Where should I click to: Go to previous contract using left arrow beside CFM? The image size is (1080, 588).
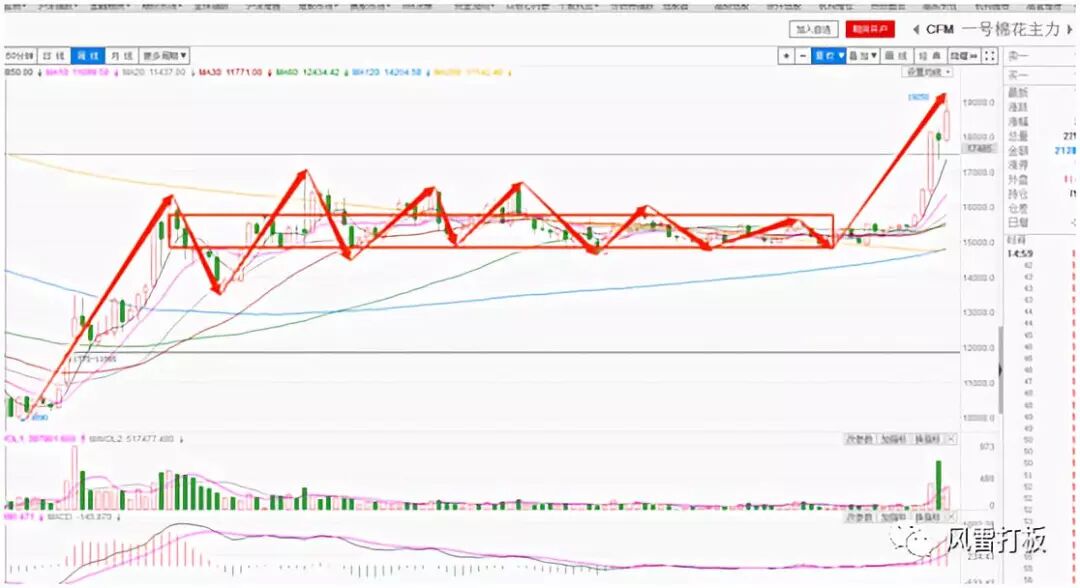[916, 30]
